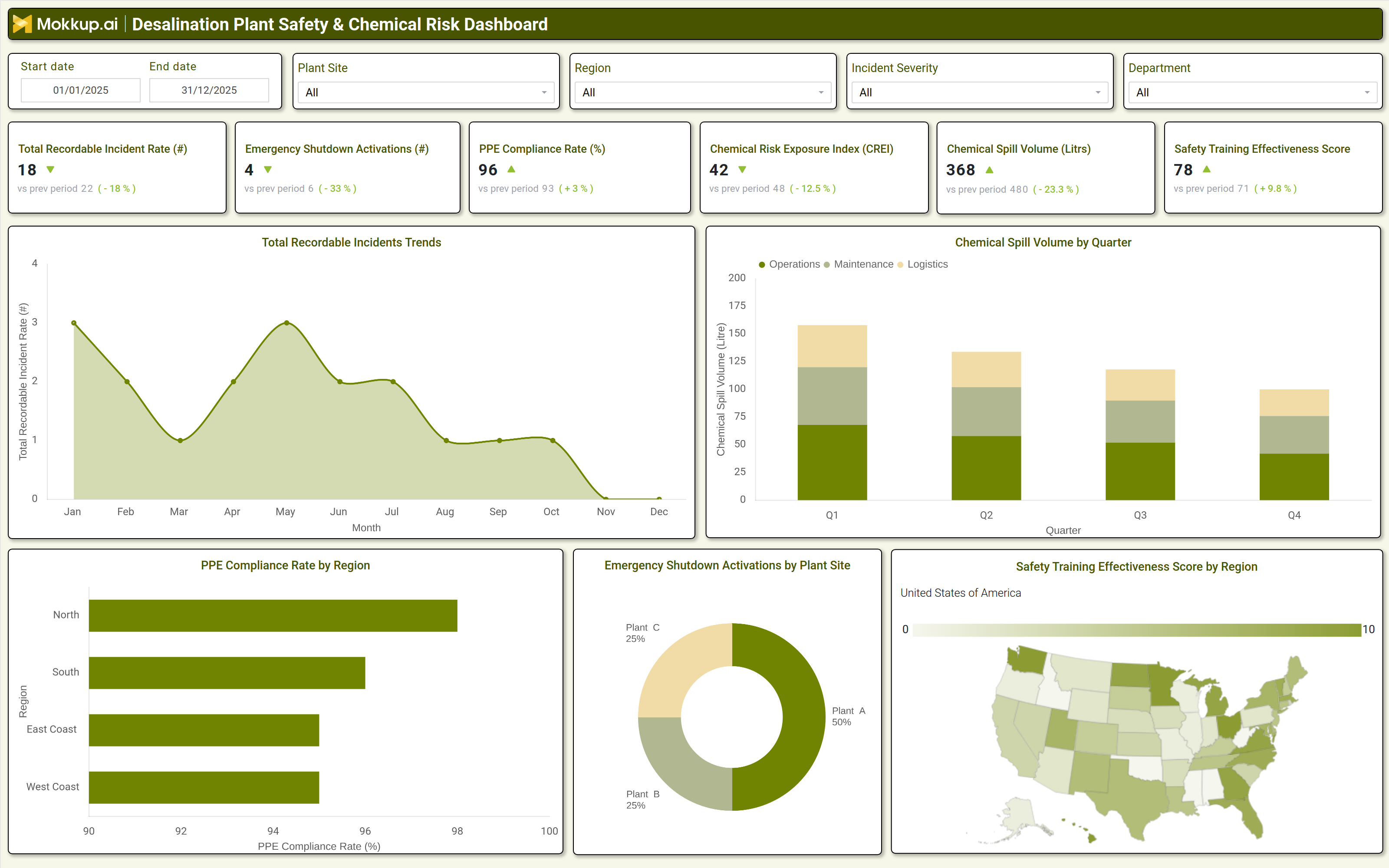This screenshot has height=868, width=1389.
Task: Select the Maintenance legend marker
Action: point(827,265)
